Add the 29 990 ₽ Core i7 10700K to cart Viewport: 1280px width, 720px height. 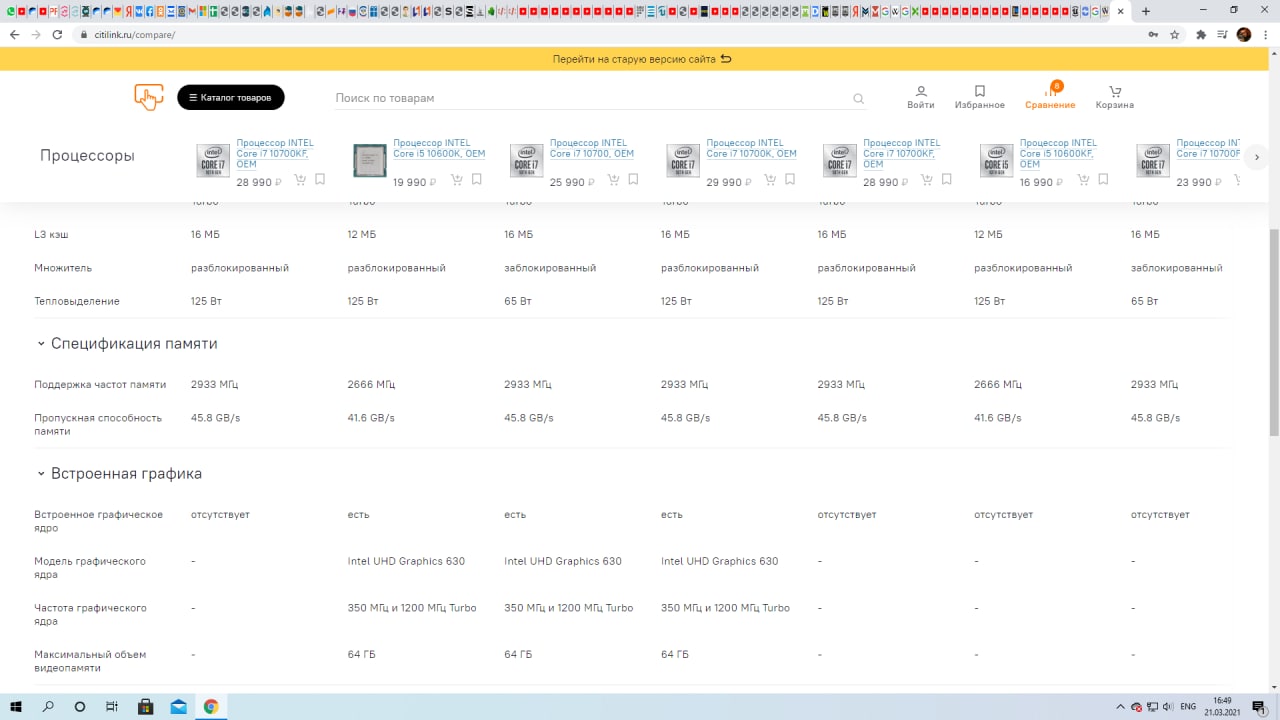pyautogui.click(x=770, y=180)
